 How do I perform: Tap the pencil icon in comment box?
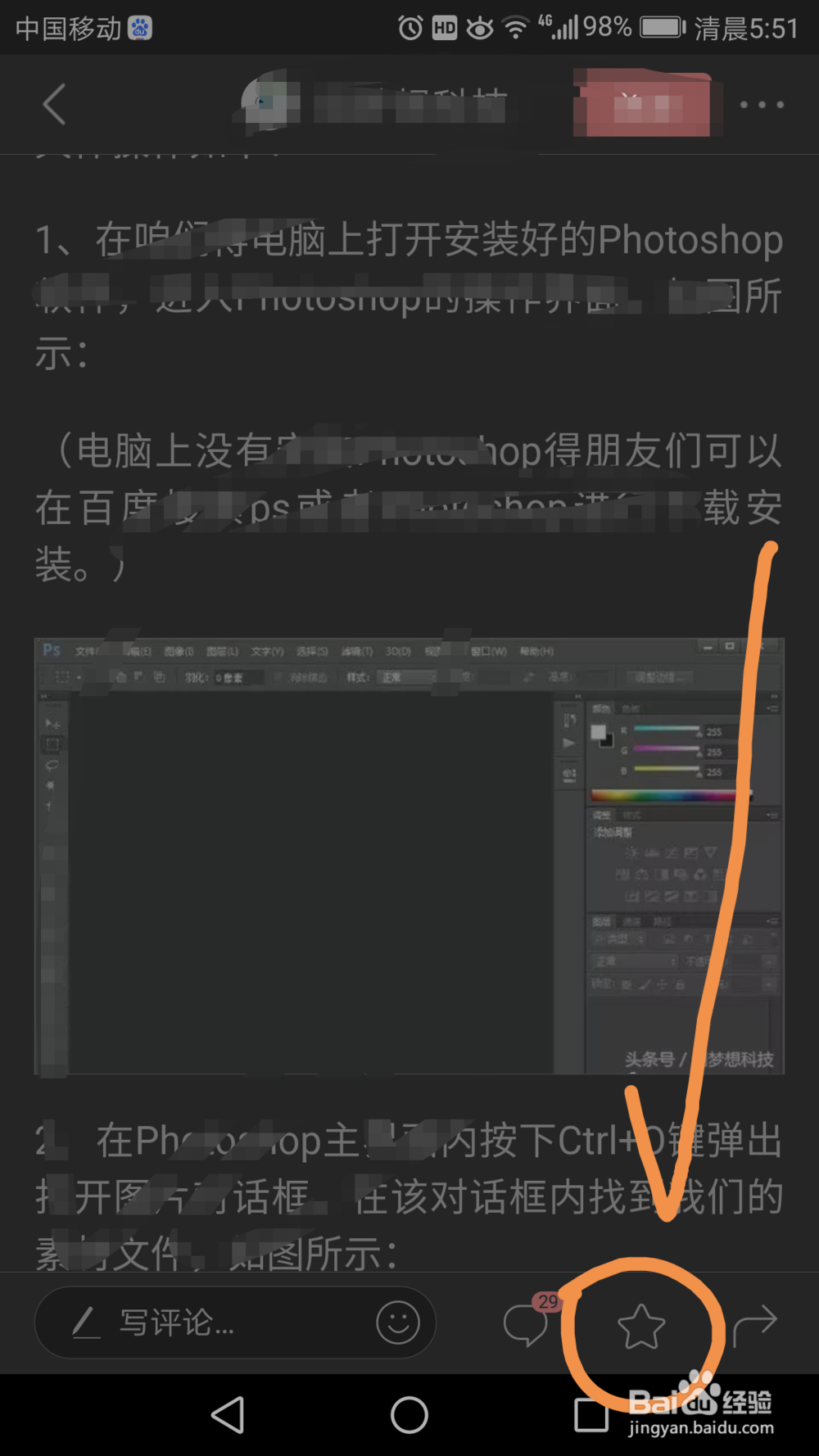click(x=86, y=1323)
